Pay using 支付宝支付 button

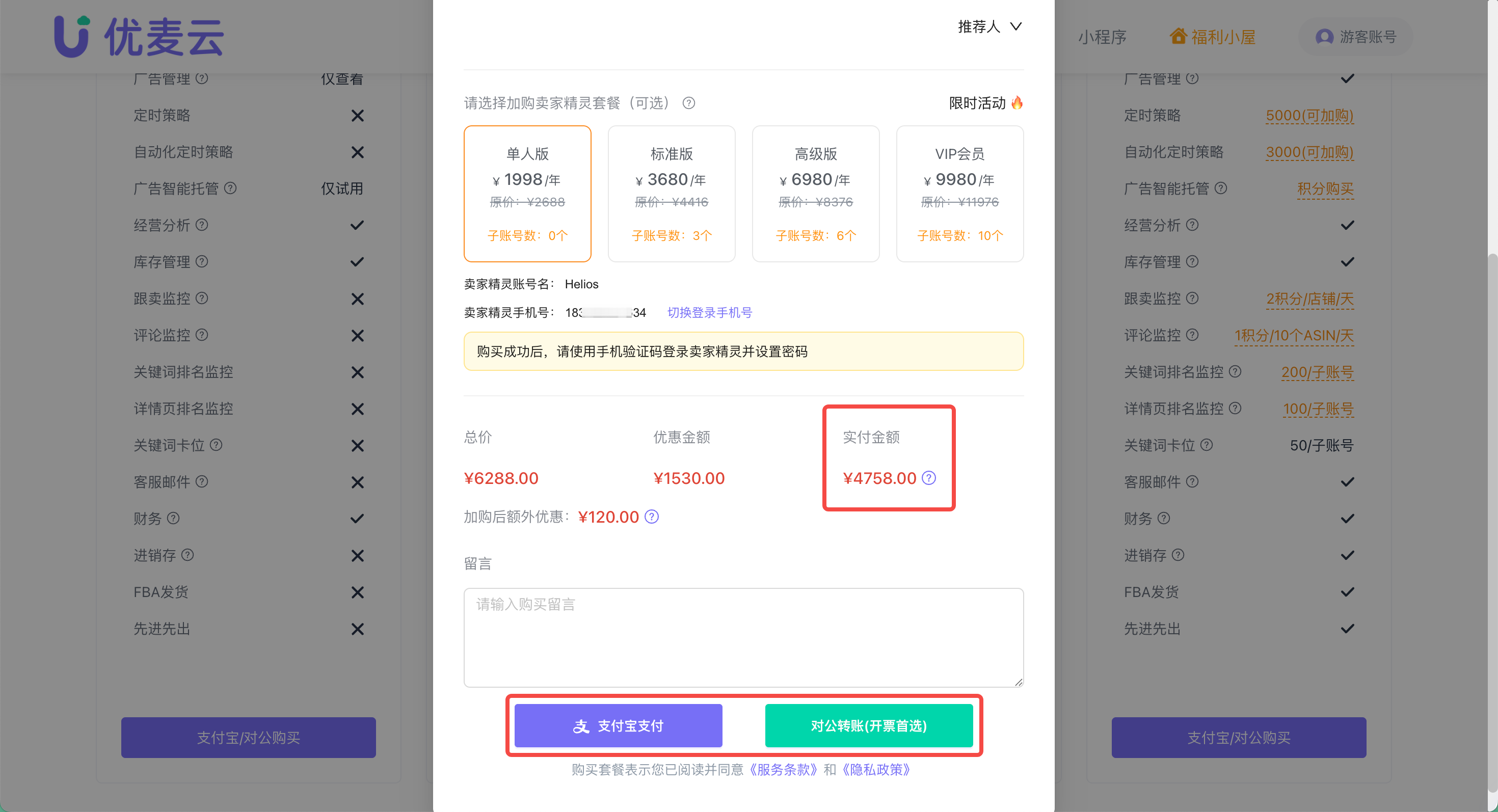point(618,725)
